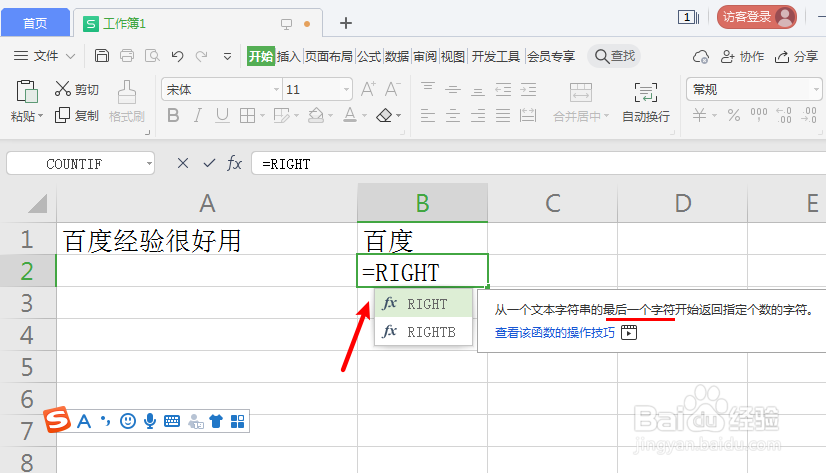Select RIGHTB from function suggestions

click(x=423, y=332)
